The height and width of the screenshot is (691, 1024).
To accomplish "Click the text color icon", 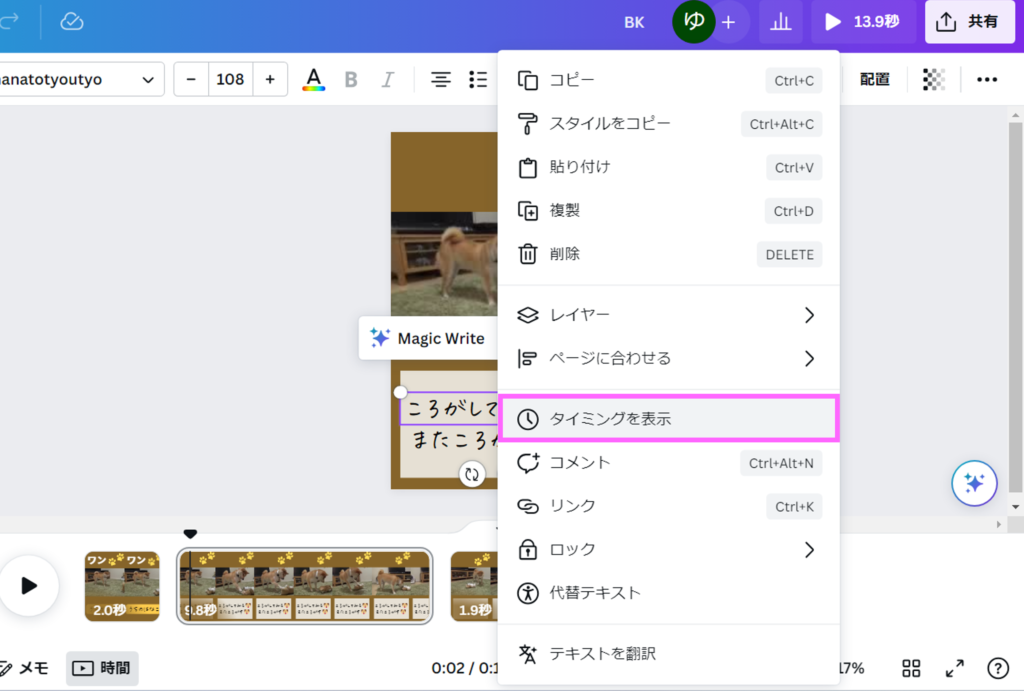I will (314, 79).
